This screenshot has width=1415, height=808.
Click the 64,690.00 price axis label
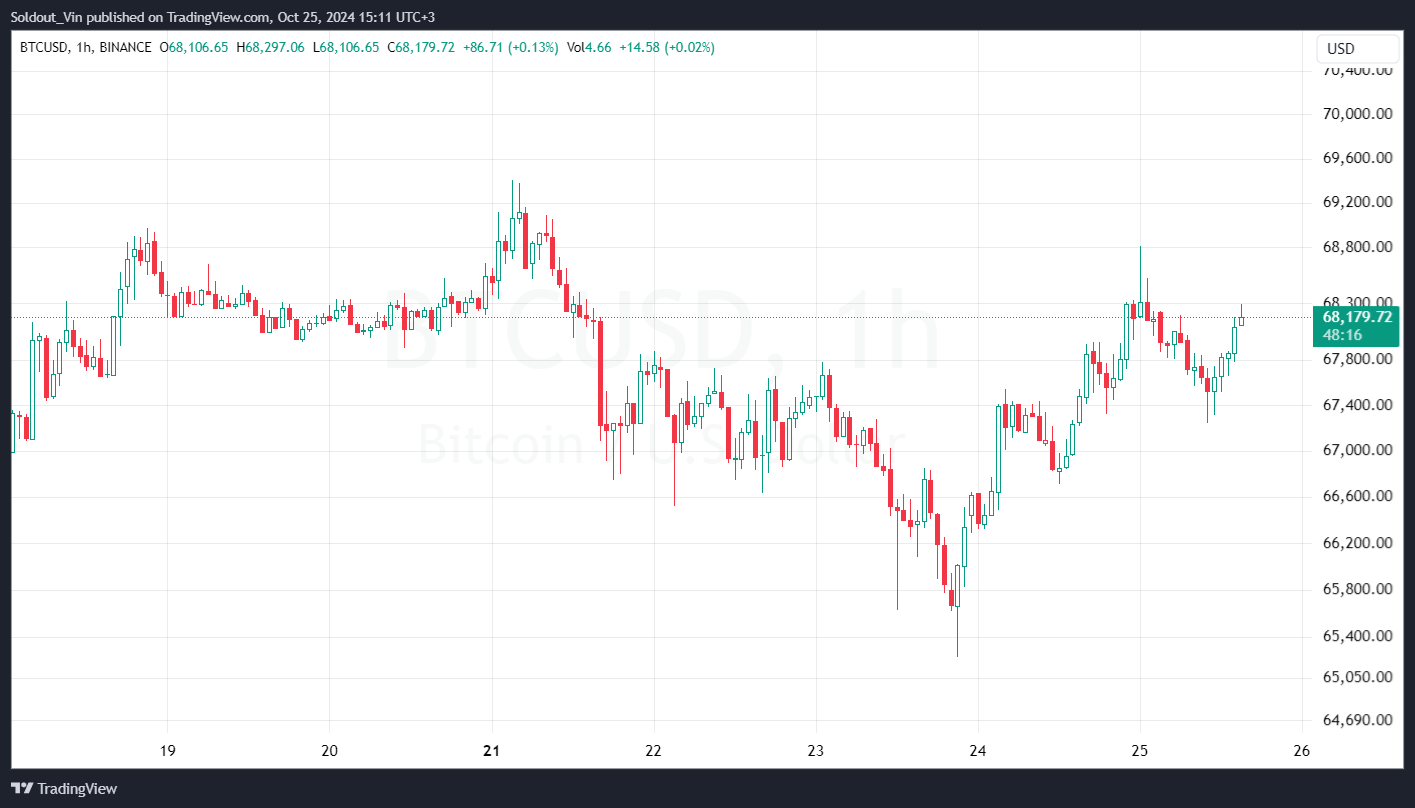[x=1358, y=720]
